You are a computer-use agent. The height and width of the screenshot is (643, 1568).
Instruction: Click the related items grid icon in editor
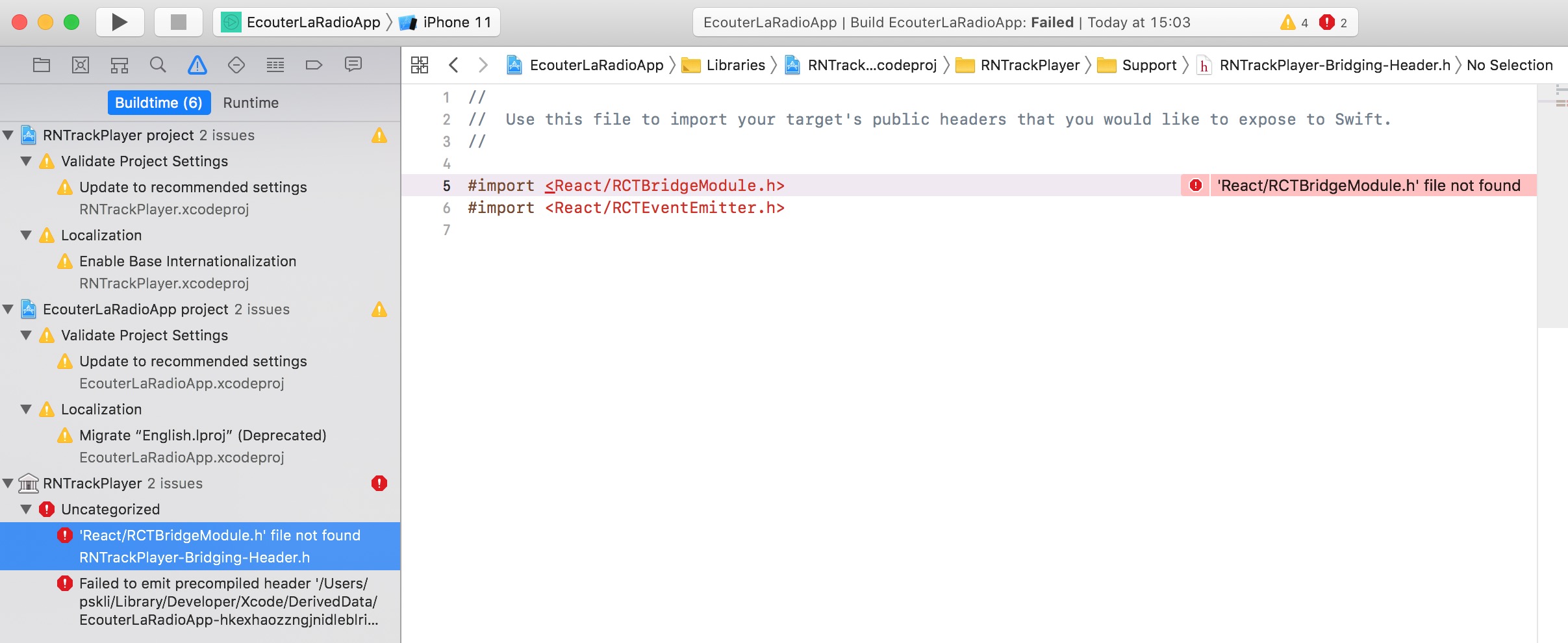[420, 64]
